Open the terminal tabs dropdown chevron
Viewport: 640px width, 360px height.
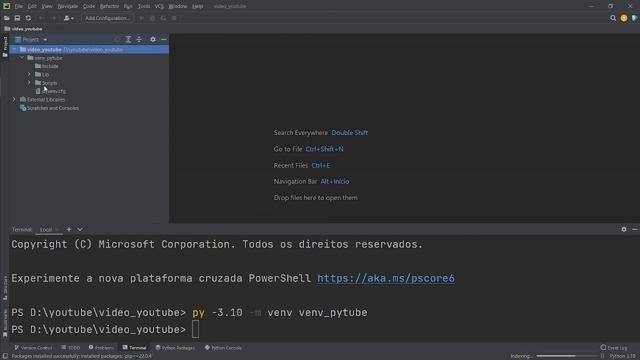[x=80, y=229]
